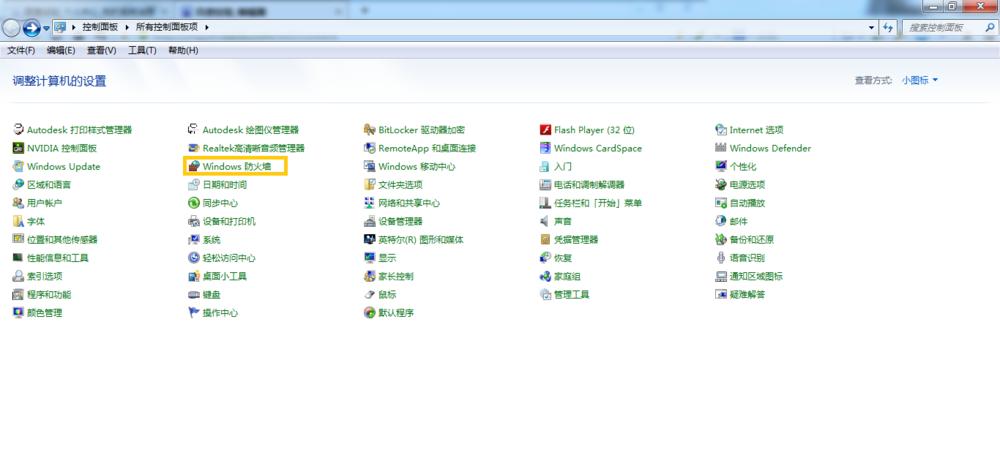Click the Windows CardSpace icon
Viewport: 1000px width, 449px height.
[x=545, y=148]
